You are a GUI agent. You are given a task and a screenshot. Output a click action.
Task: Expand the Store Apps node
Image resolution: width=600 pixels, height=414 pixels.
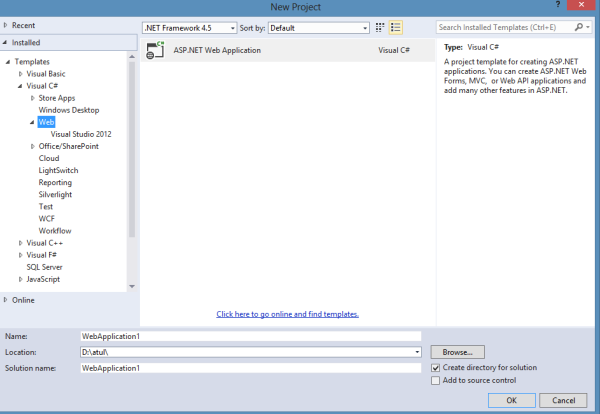(33, 98)
